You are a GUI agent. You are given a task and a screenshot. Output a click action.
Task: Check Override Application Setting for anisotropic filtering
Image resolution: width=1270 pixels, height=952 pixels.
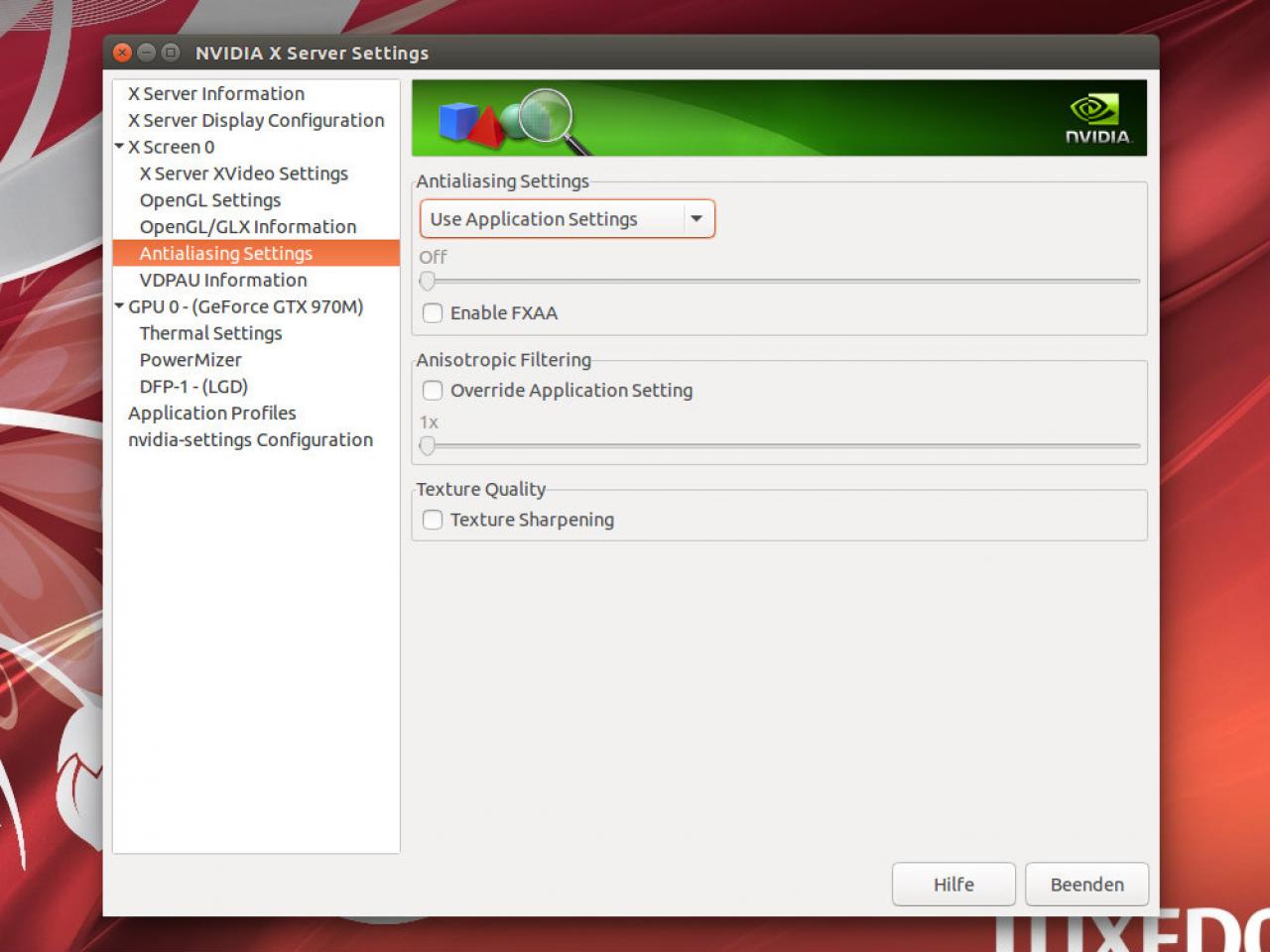tap(433, 391)
